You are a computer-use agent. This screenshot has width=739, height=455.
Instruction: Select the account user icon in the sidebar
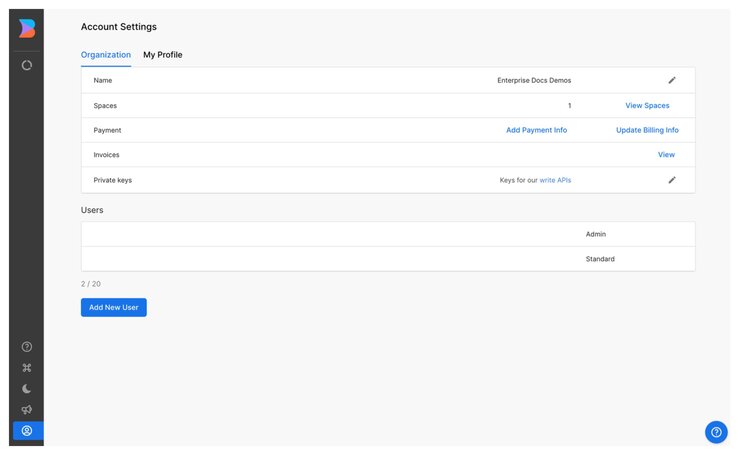tap(27, 430)
